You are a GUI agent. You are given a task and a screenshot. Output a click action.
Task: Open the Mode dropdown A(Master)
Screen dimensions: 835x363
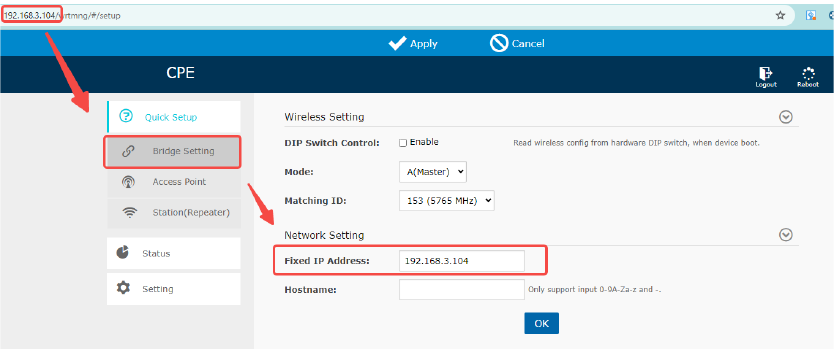pos(432,172)
